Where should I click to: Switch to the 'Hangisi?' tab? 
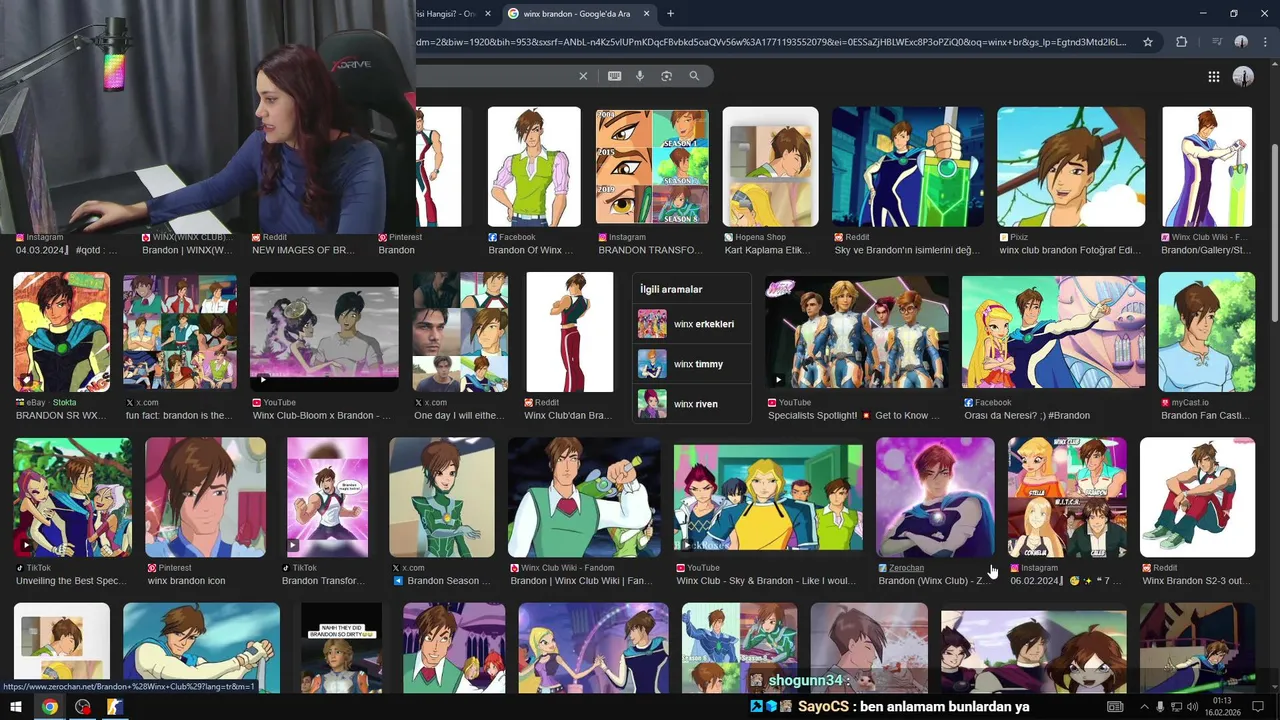pyautogui.click(x=446, y=14)
